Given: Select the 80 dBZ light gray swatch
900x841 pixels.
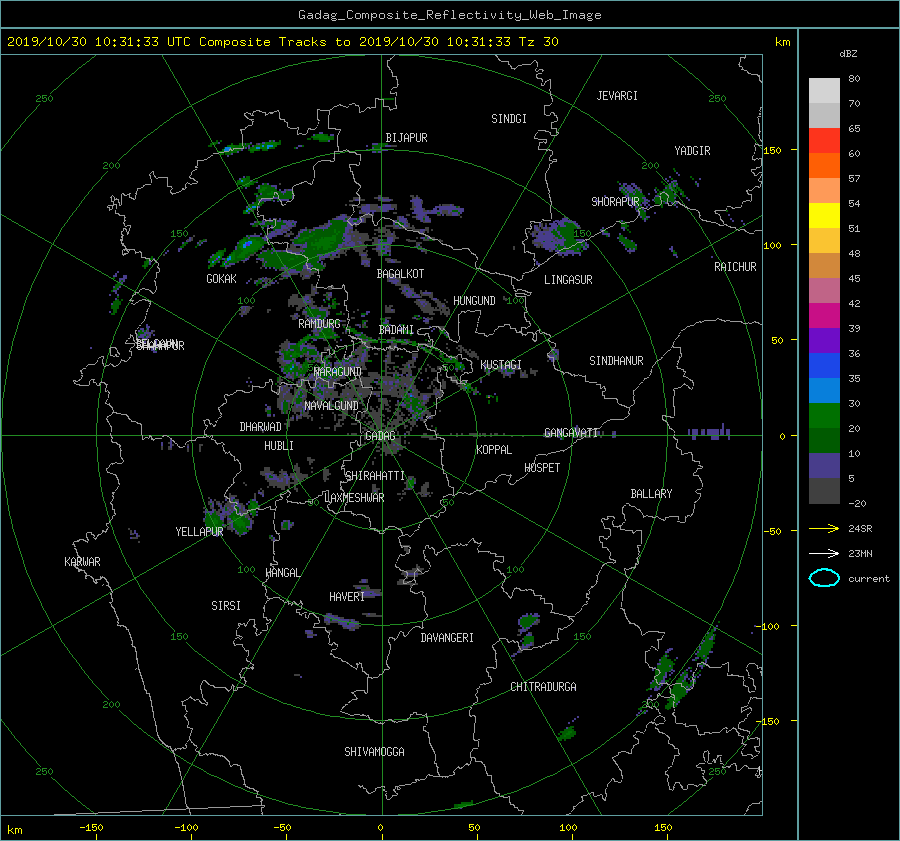Looking at the screenshot, I should (x=824, y=90).
